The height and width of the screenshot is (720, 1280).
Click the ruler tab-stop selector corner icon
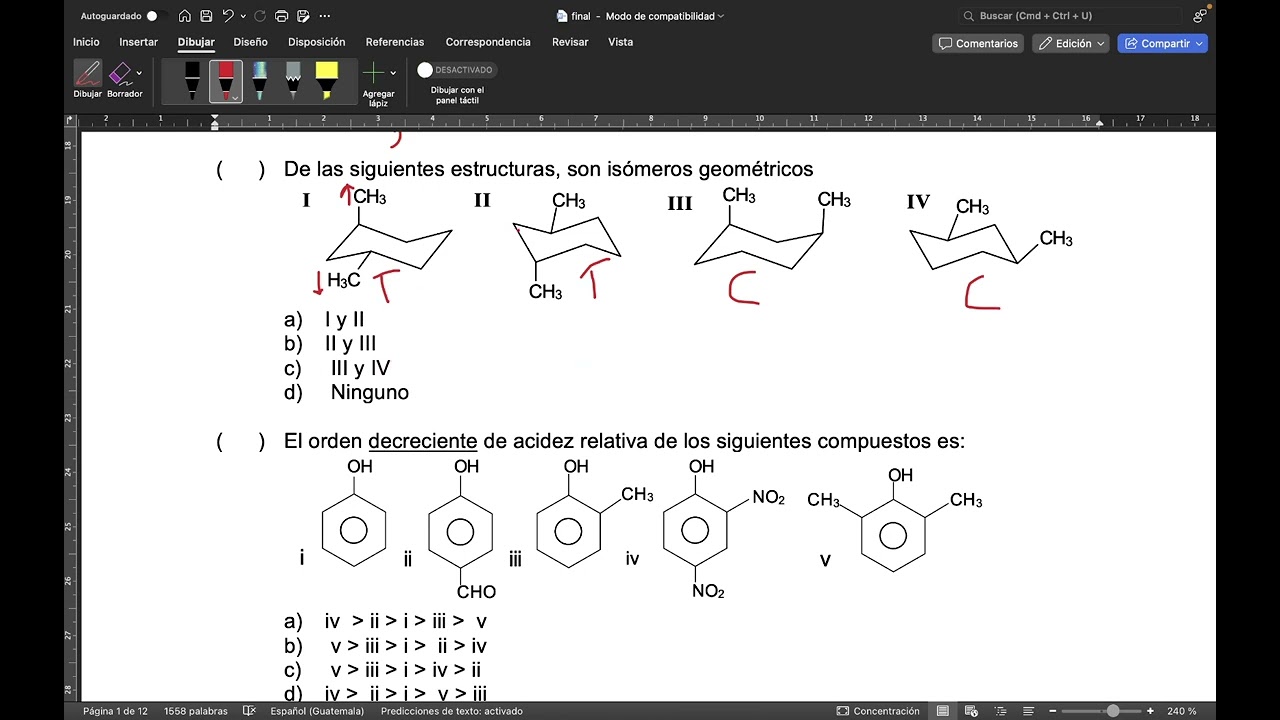70,120
